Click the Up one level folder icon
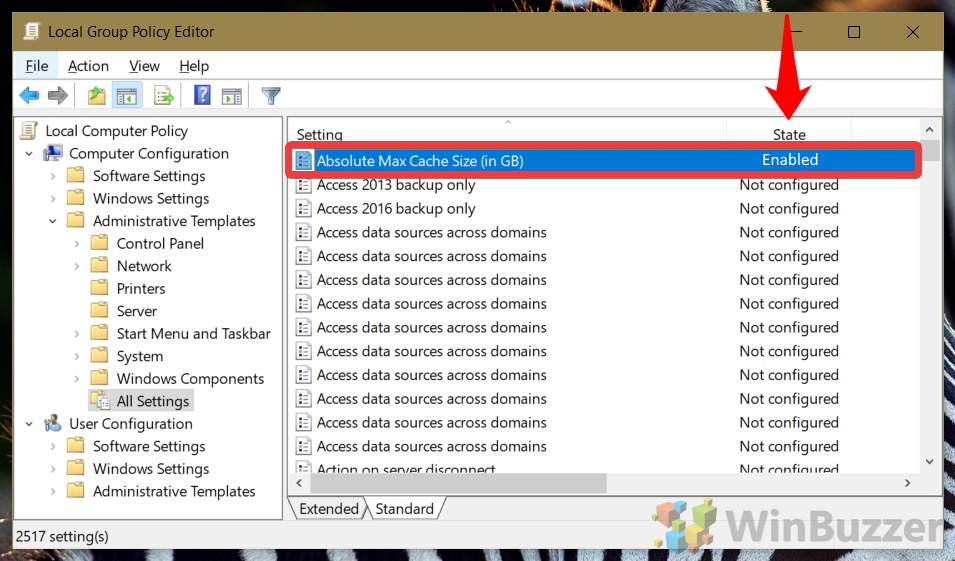This screenshot has width=955, height=561. click(x=96, y=96)
